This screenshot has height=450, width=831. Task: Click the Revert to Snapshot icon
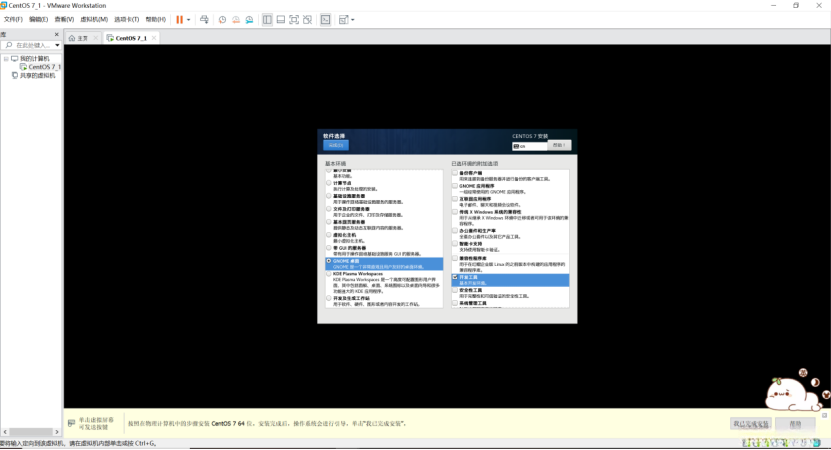coord(236,20)
